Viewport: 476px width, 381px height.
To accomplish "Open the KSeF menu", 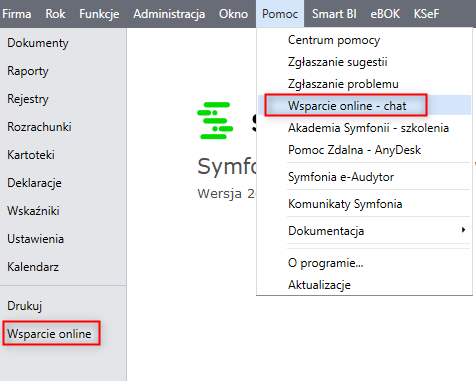I will click(x=426, y=14).
